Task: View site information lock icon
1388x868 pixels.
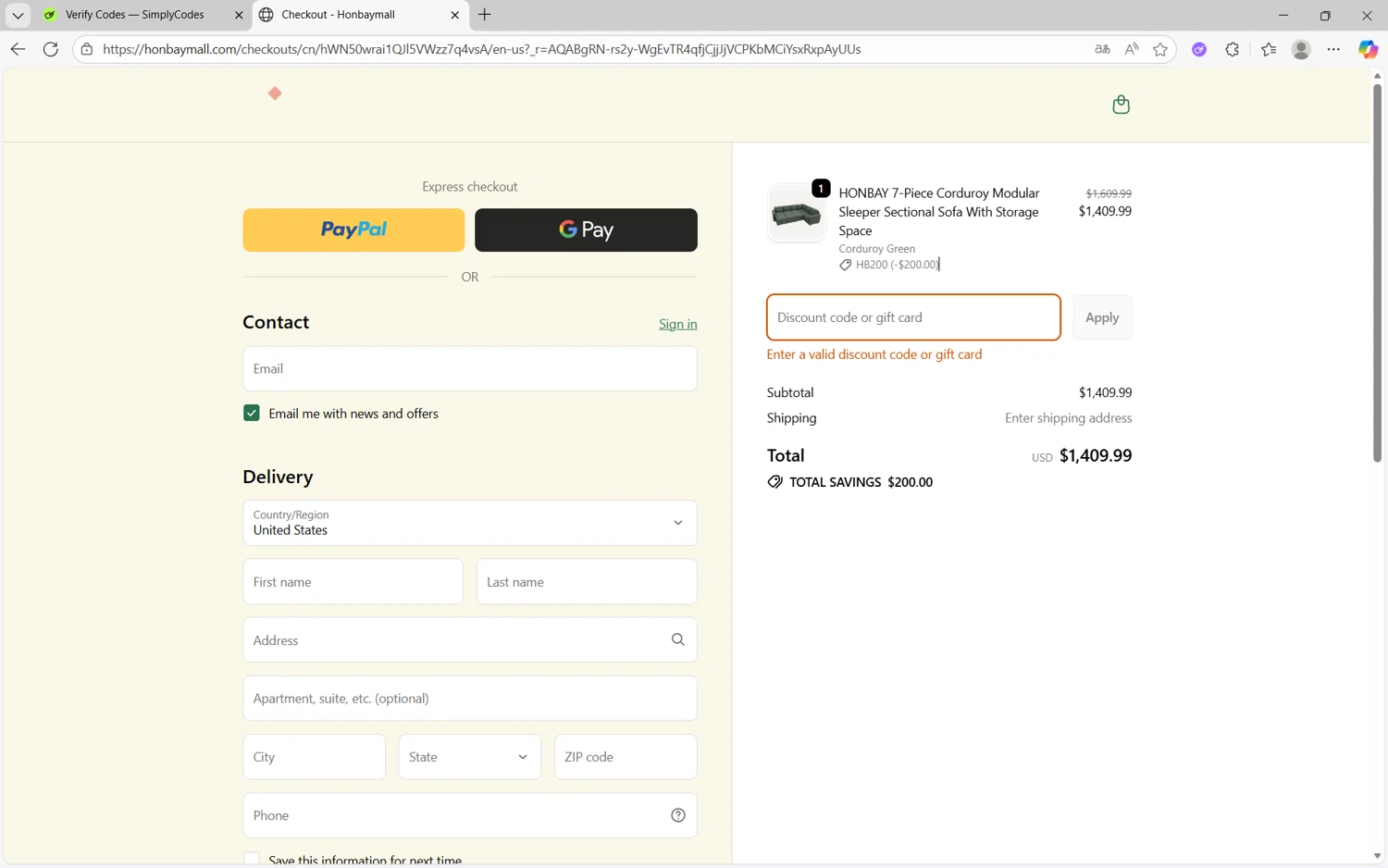Action: [x=87, y=49]
